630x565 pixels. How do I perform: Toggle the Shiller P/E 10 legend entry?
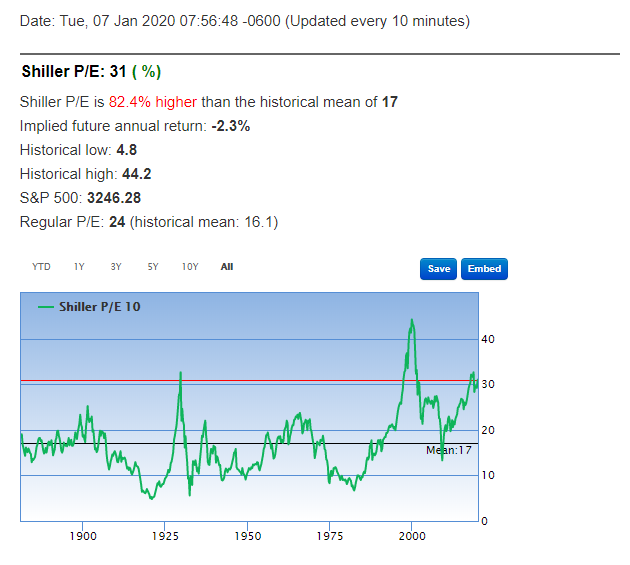89,307
